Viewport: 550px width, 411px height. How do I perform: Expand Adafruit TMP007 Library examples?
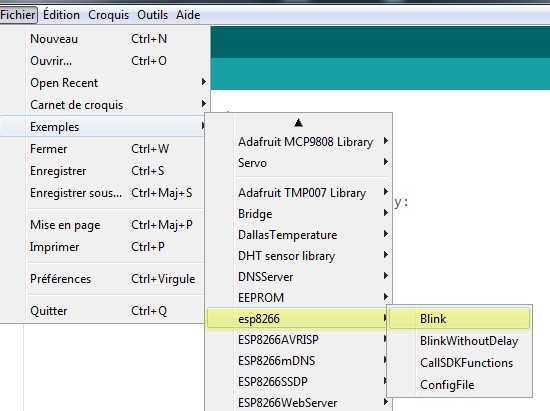click(x=299, y=193)
